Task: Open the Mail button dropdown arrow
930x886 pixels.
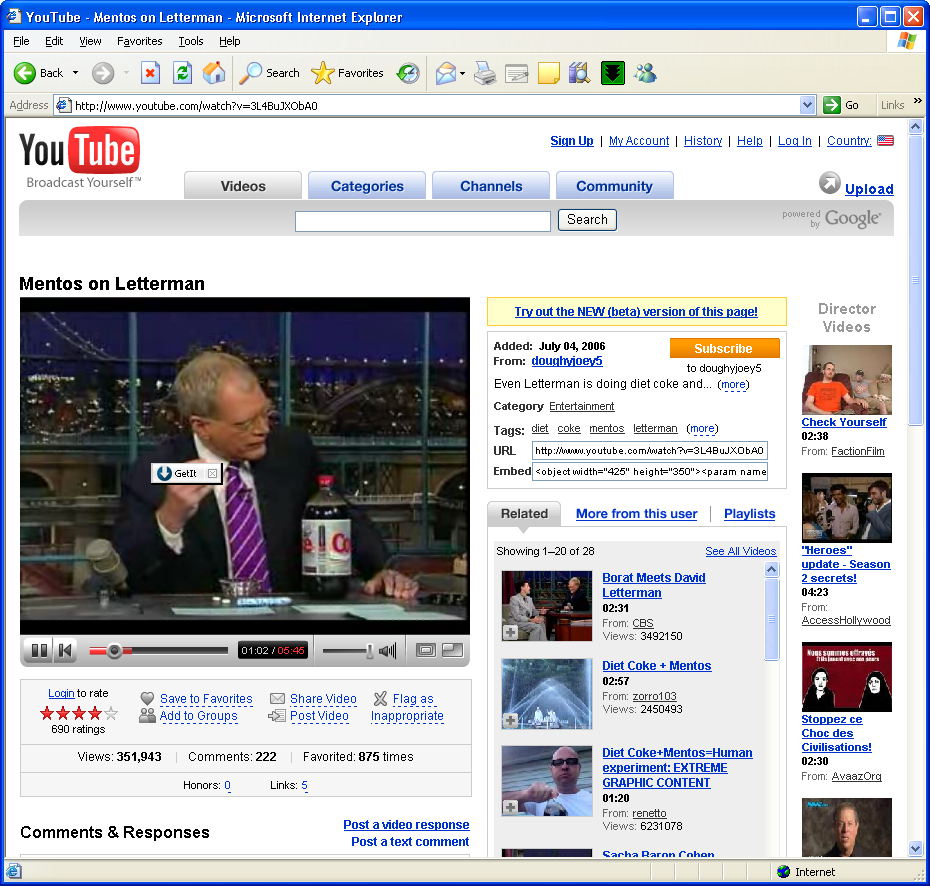Action: 462,74
